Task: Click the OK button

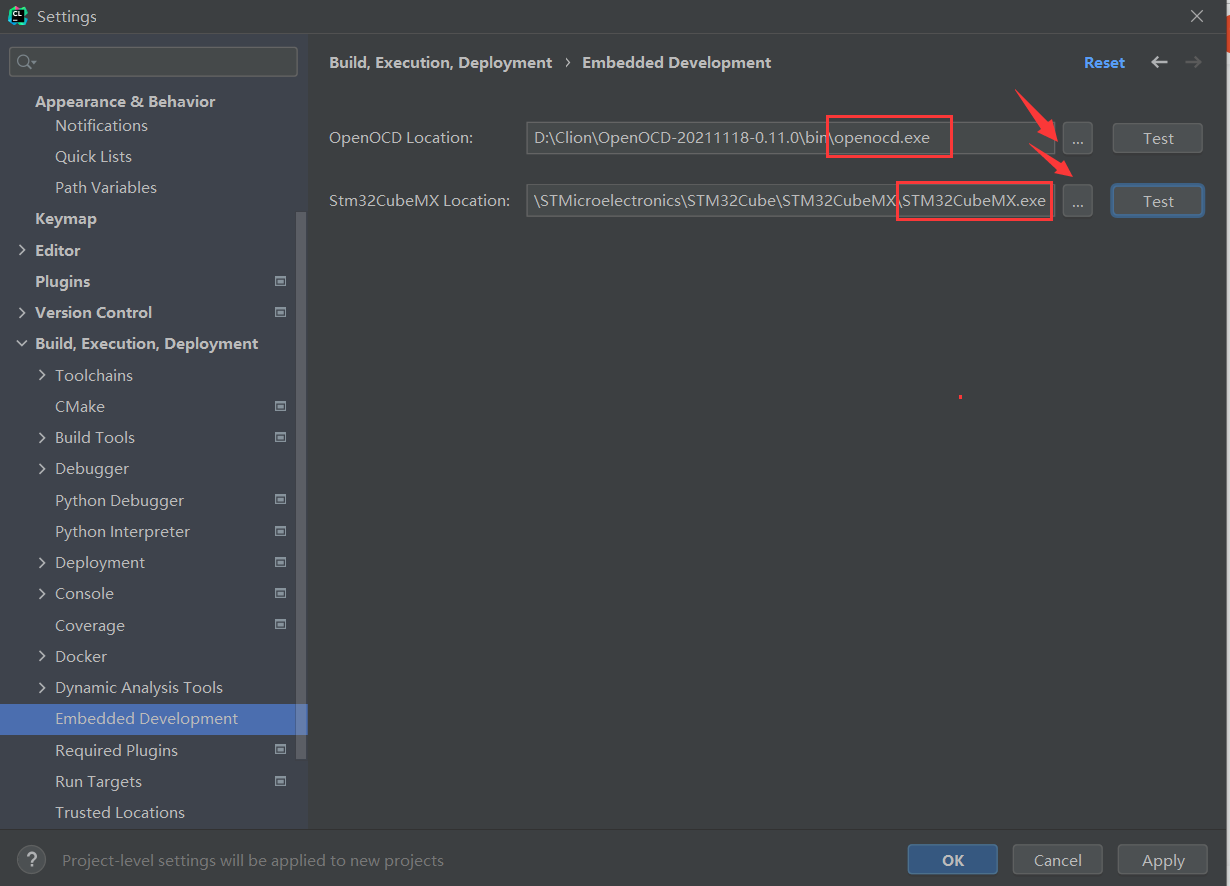Action: [953, 860]
